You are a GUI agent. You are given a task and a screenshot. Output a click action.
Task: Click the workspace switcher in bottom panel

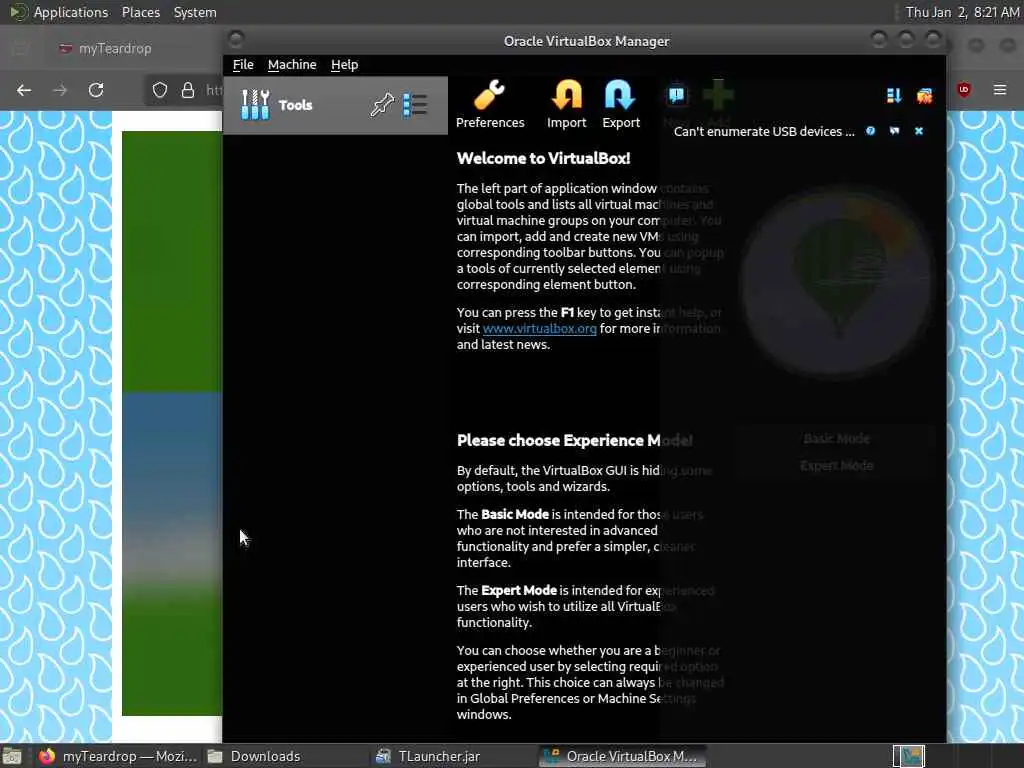click(909, 756)
